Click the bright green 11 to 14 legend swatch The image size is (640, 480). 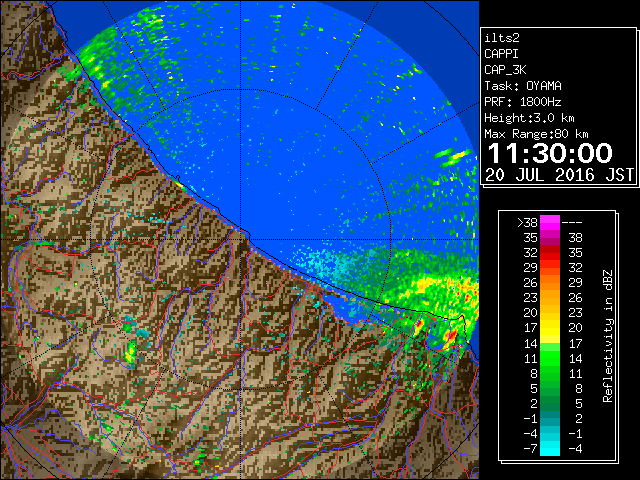click(550, 358)
